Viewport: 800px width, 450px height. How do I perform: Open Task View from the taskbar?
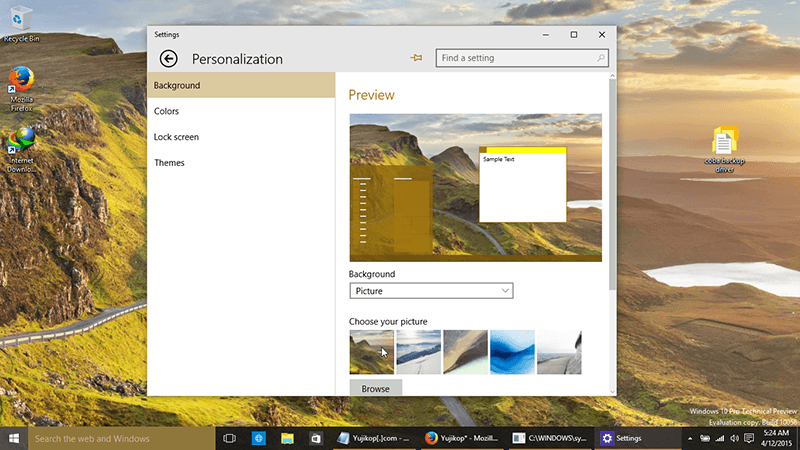click(x=230, y=438)
